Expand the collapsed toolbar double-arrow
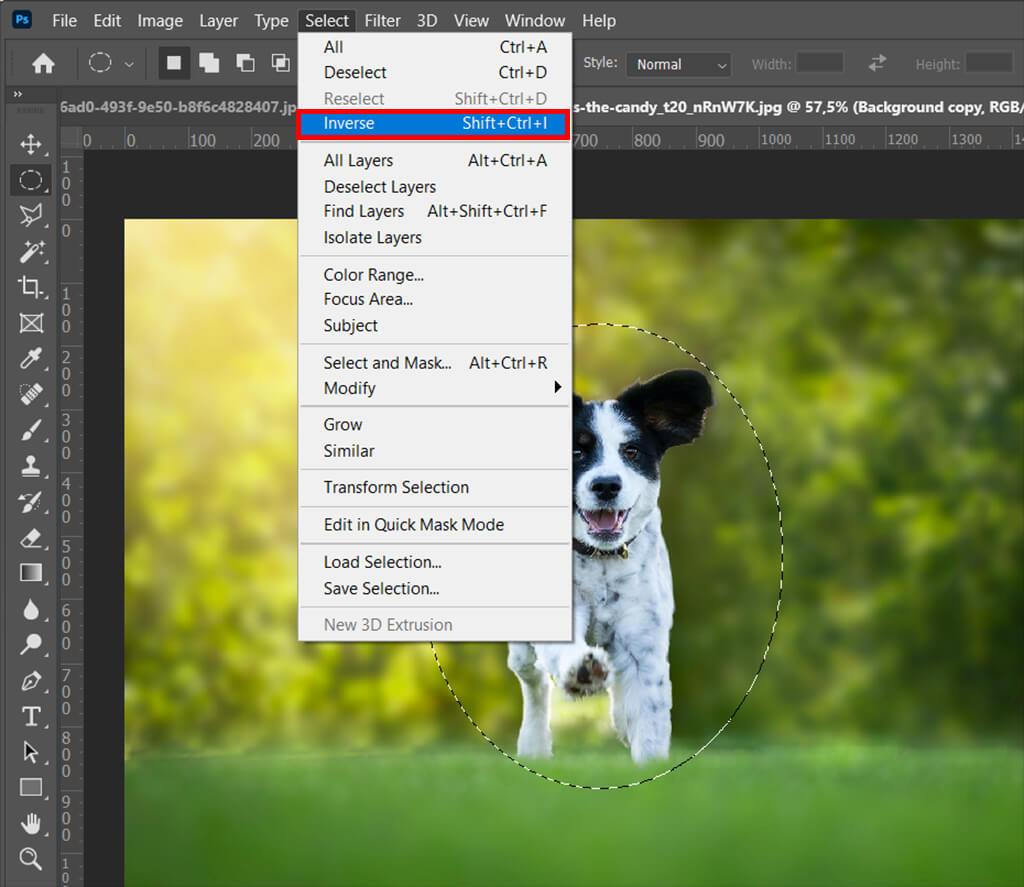Viewport: 1024px width, 887px height. pyautogui.click(x=18, y=94)
